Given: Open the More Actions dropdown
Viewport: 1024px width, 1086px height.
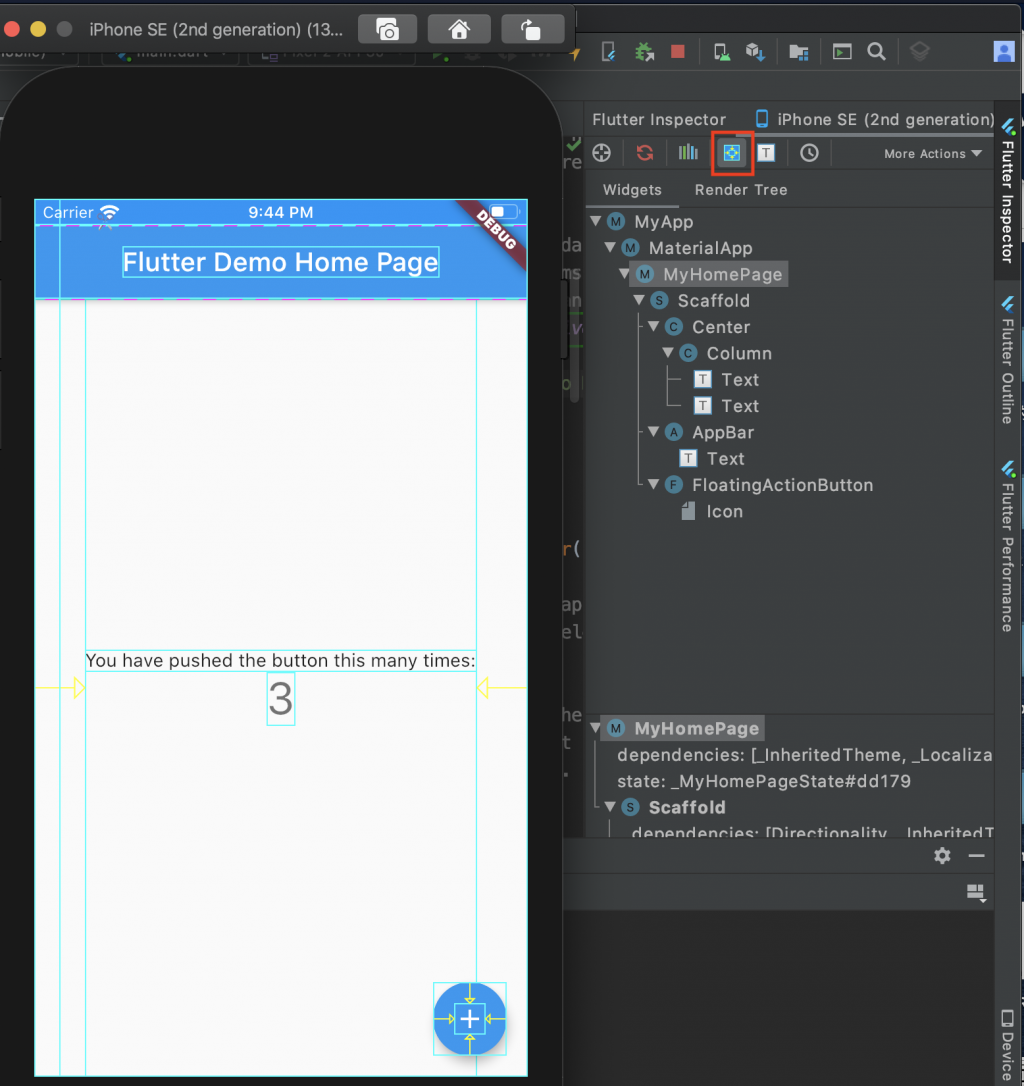Looking at the screenshot, I should [x=933, y=154].
